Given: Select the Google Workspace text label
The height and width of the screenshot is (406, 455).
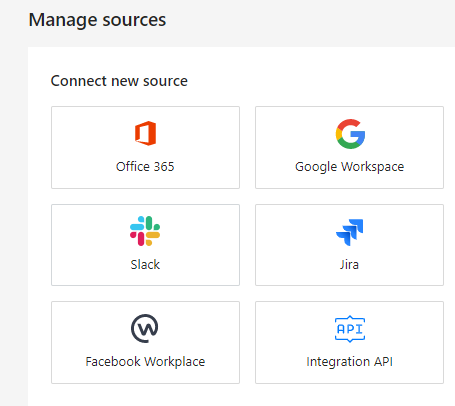Looking at the screenshot, I should (x=349, y=167).
